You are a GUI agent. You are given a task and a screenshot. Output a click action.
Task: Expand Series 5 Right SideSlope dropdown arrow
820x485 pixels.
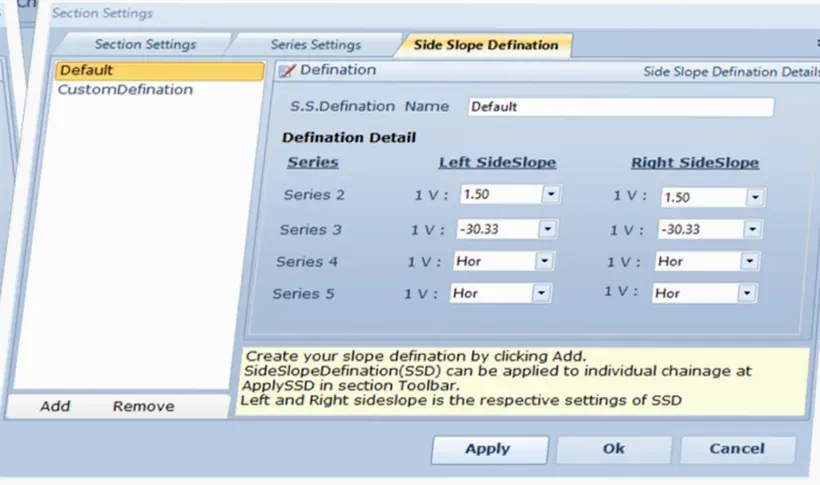pyautogui.click(x=747, y=293)
